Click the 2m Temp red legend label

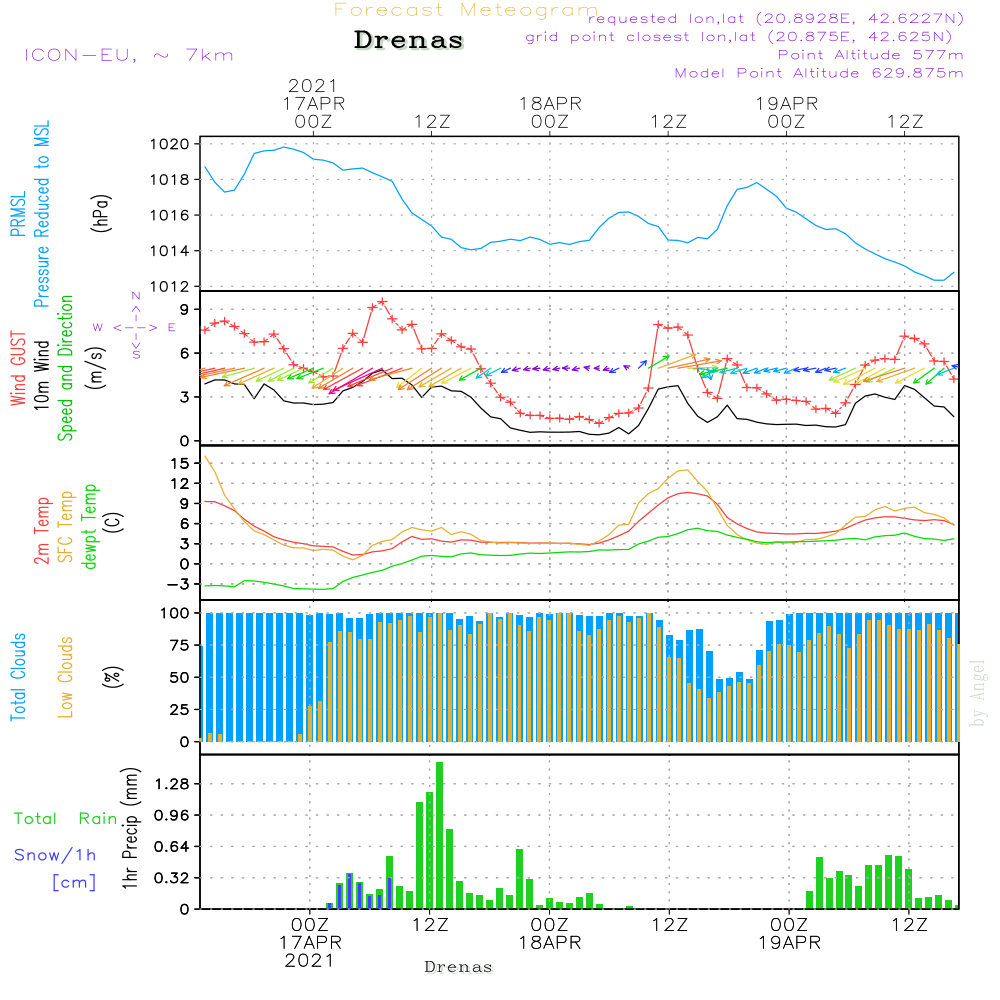tap(41, 531)
